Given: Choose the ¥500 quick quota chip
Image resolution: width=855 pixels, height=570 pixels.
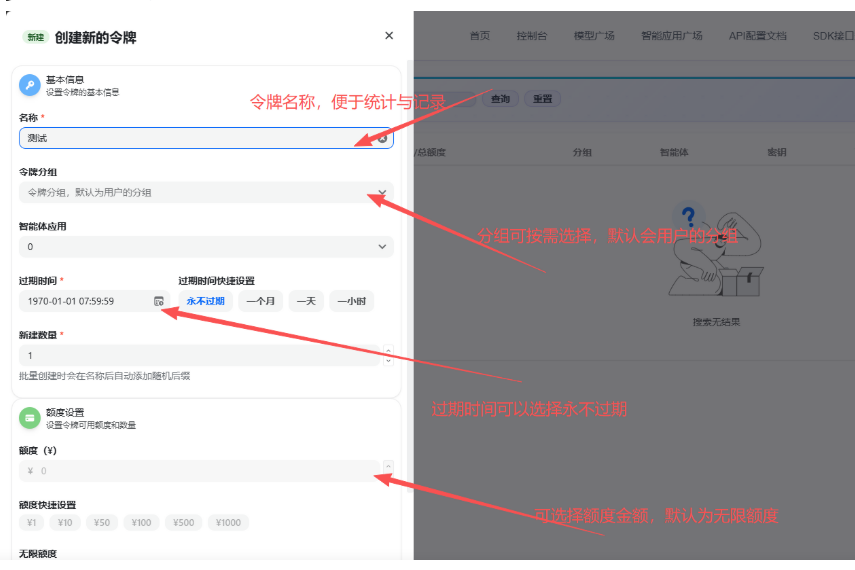Looking at the screenshot, I should [x=184, y=523].
